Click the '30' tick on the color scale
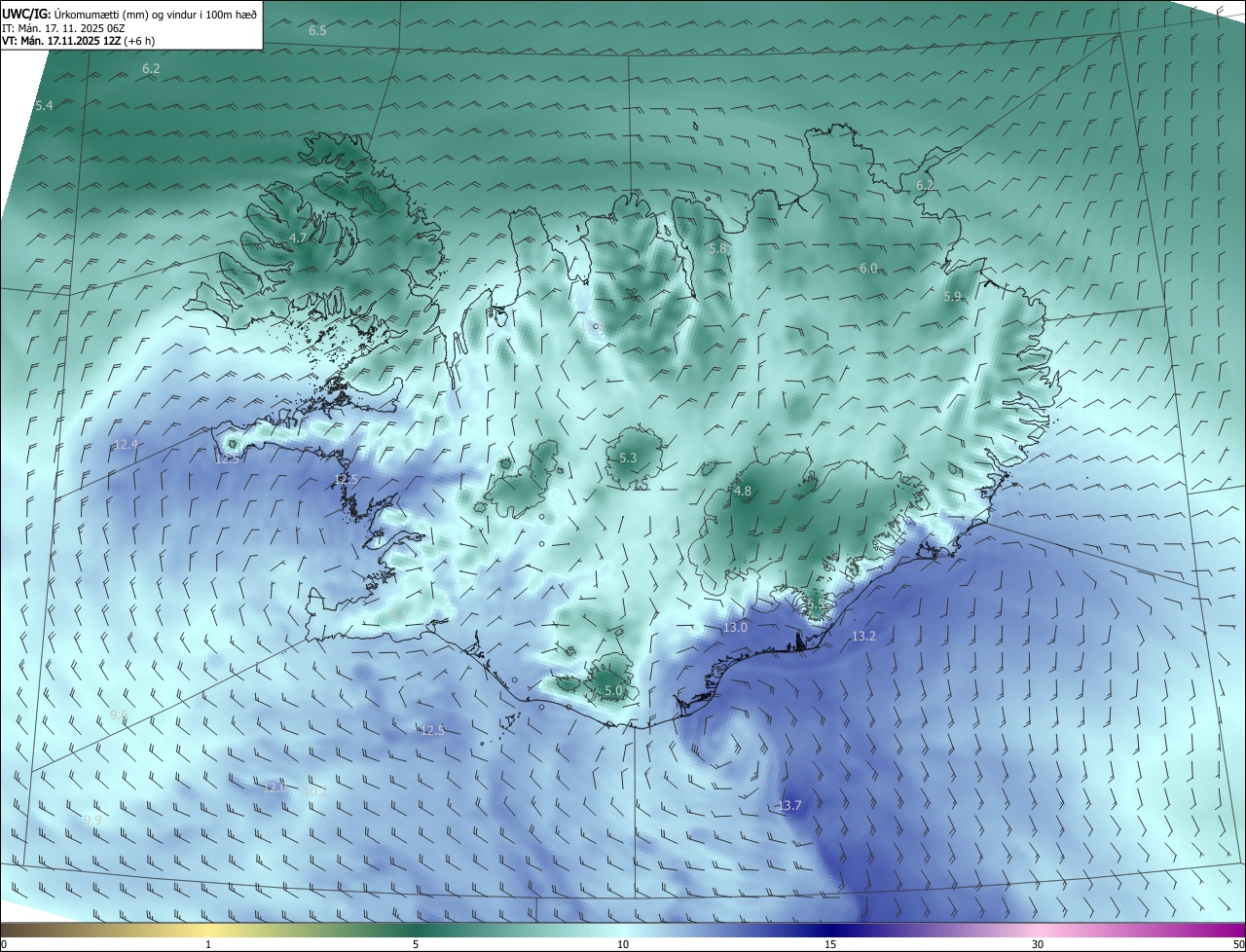Image resolution: width=1246 pixels, height=952 pixels. click(x=1038, y=944)
